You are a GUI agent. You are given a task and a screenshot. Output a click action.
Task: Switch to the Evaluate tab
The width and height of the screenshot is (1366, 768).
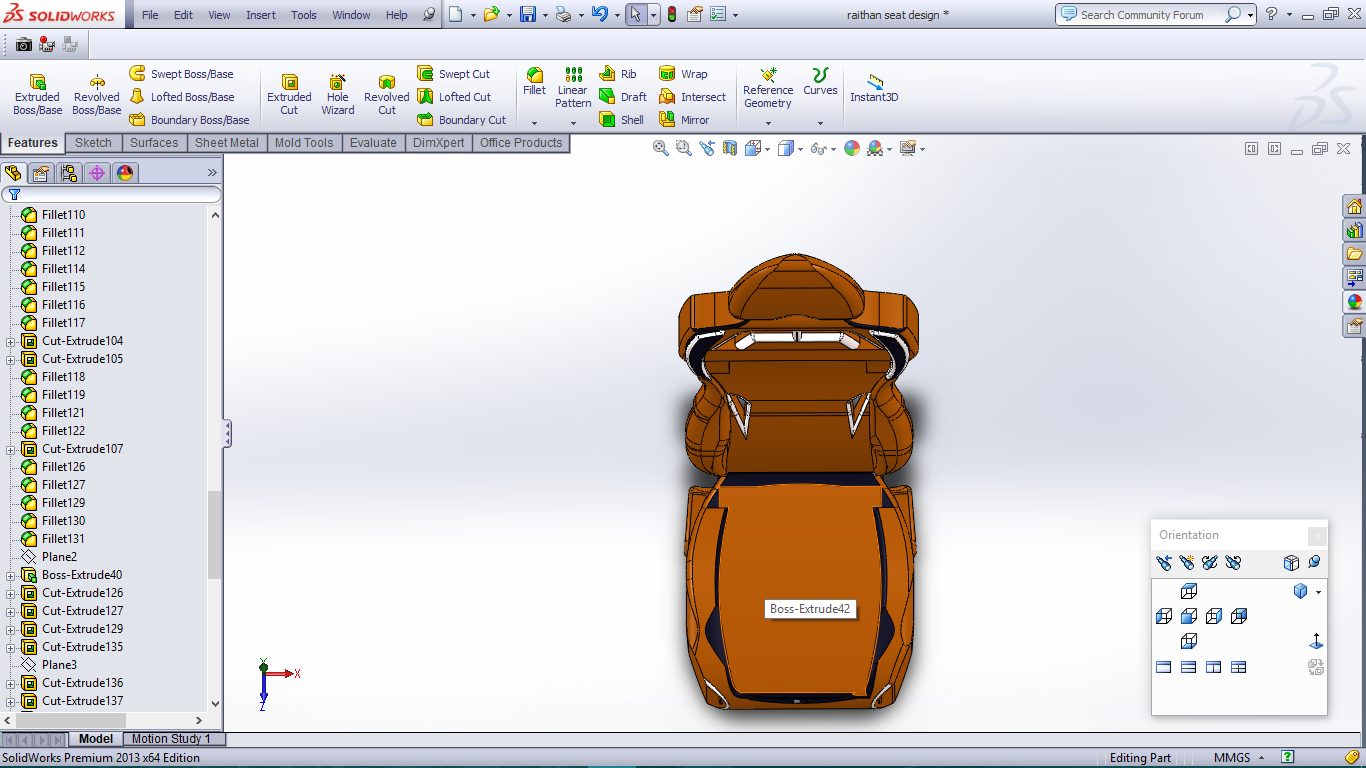[373, 143]
